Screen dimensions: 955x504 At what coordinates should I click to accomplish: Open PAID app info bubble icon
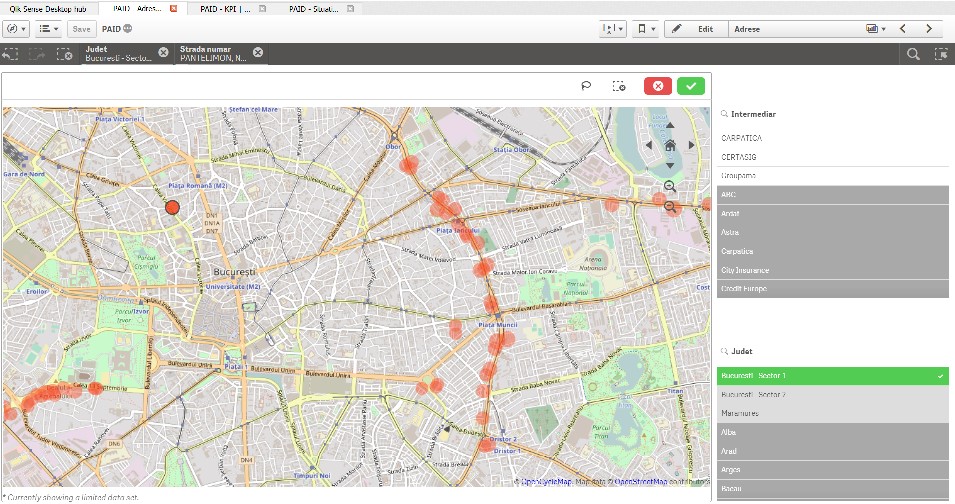pyautogui.click(x=127, y=29)
